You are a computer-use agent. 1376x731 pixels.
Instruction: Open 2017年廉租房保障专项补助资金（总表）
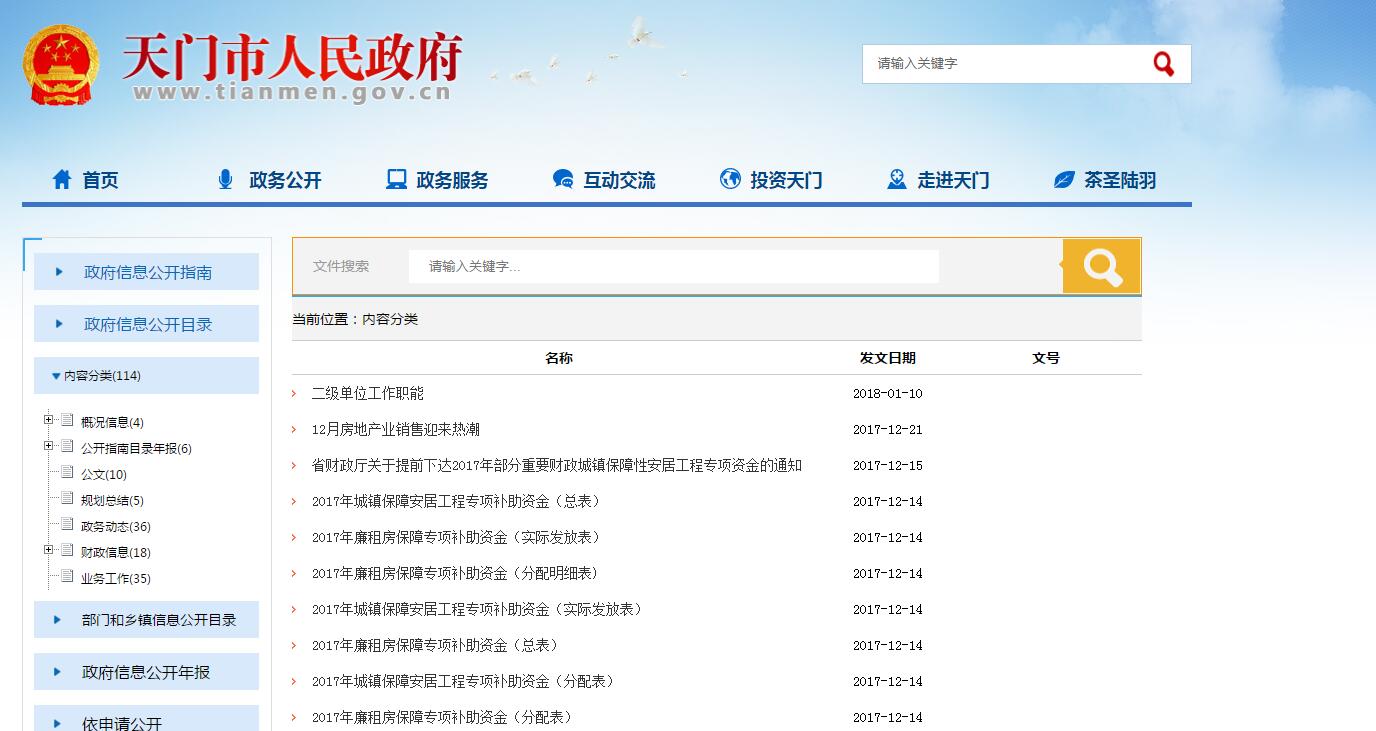tap(435, 645)
